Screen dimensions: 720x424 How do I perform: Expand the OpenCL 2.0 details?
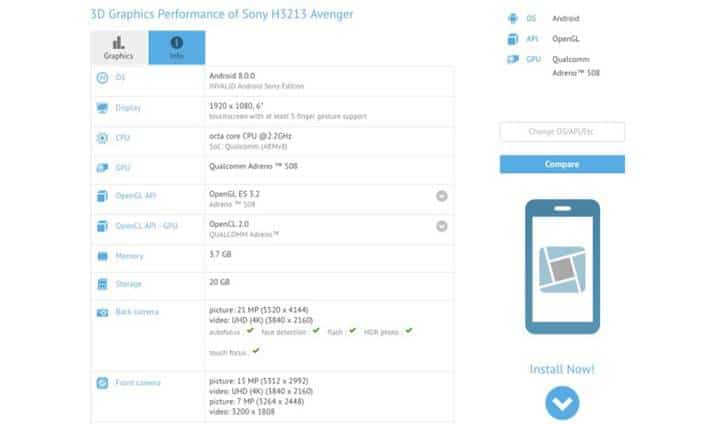(442, 226)
